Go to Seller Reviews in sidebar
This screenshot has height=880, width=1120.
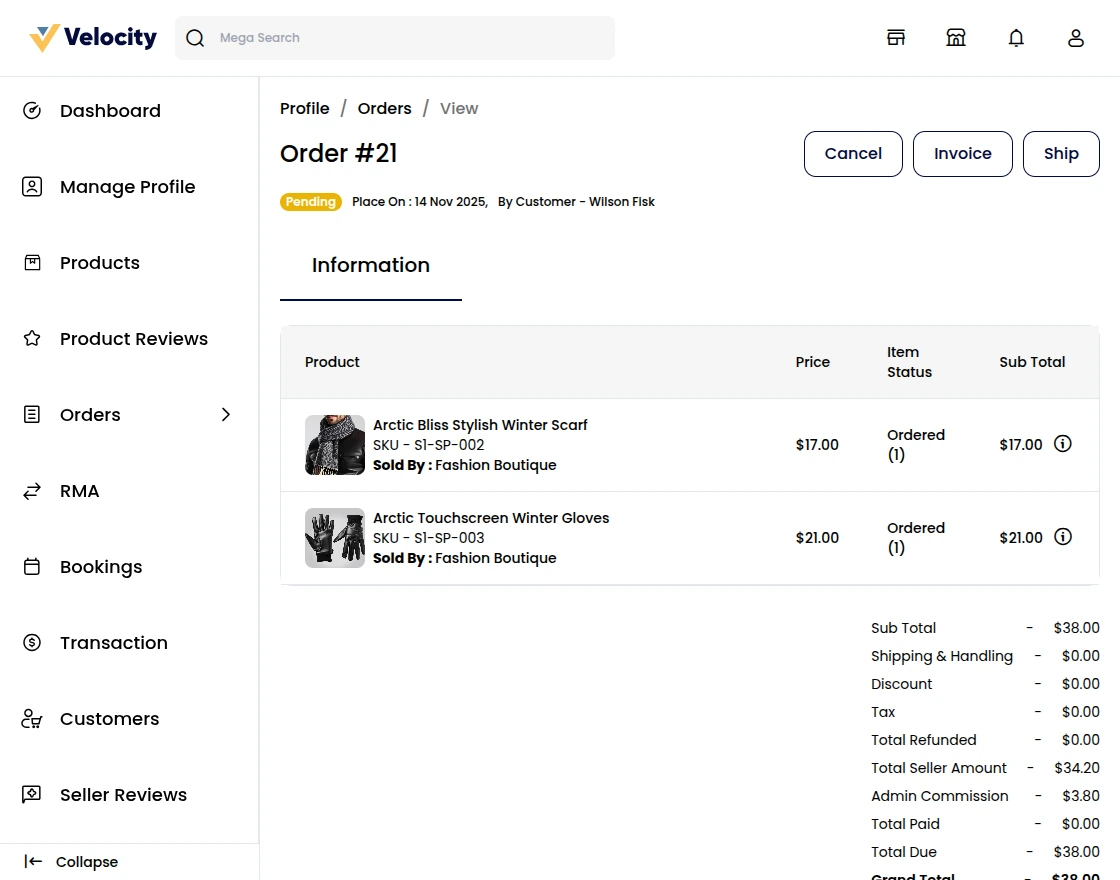pyautogui.click(x=123, y=795)
